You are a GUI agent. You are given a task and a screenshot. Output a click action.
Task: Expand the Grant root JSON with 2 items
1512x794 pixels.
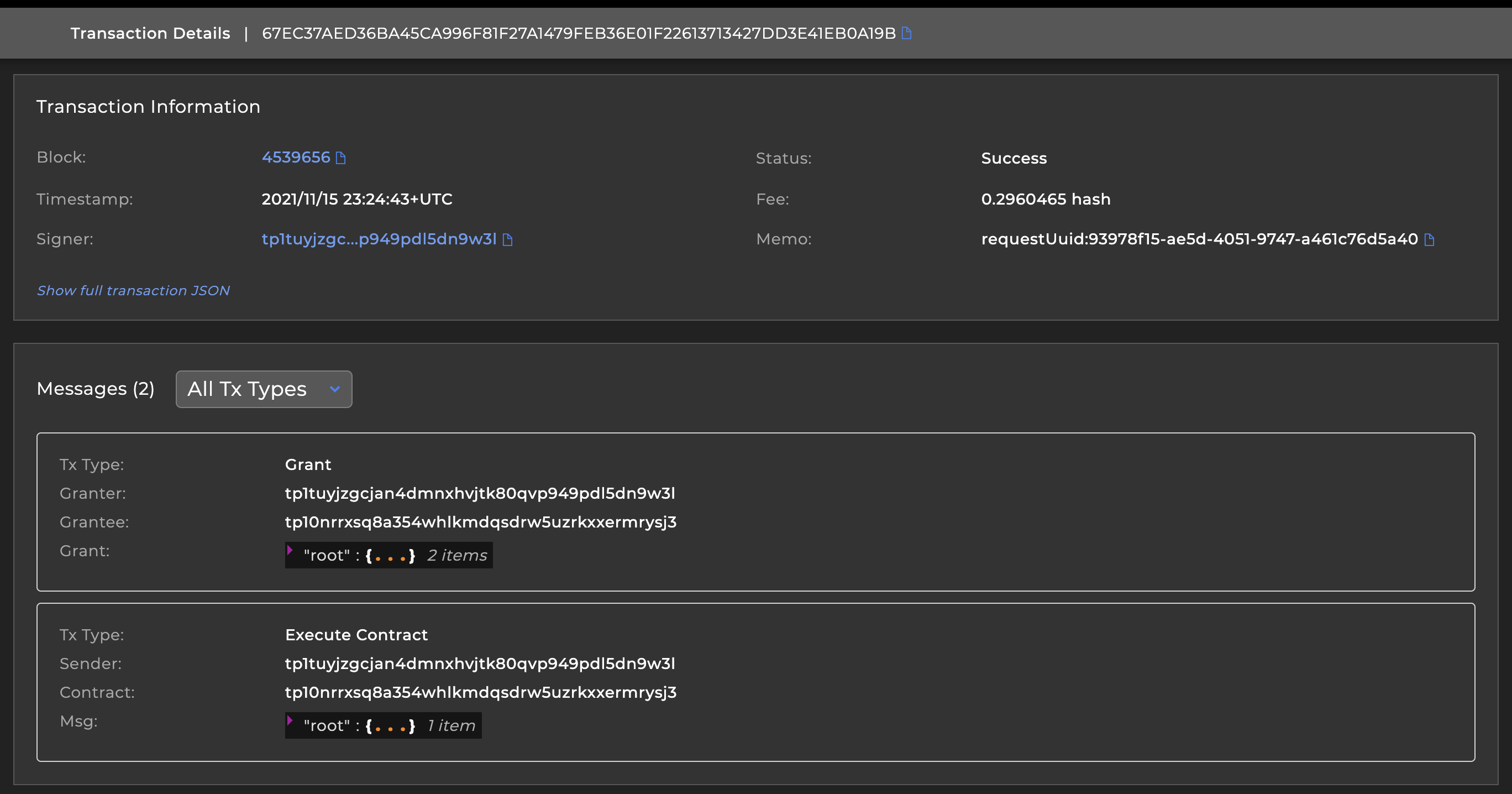[290, 550]
